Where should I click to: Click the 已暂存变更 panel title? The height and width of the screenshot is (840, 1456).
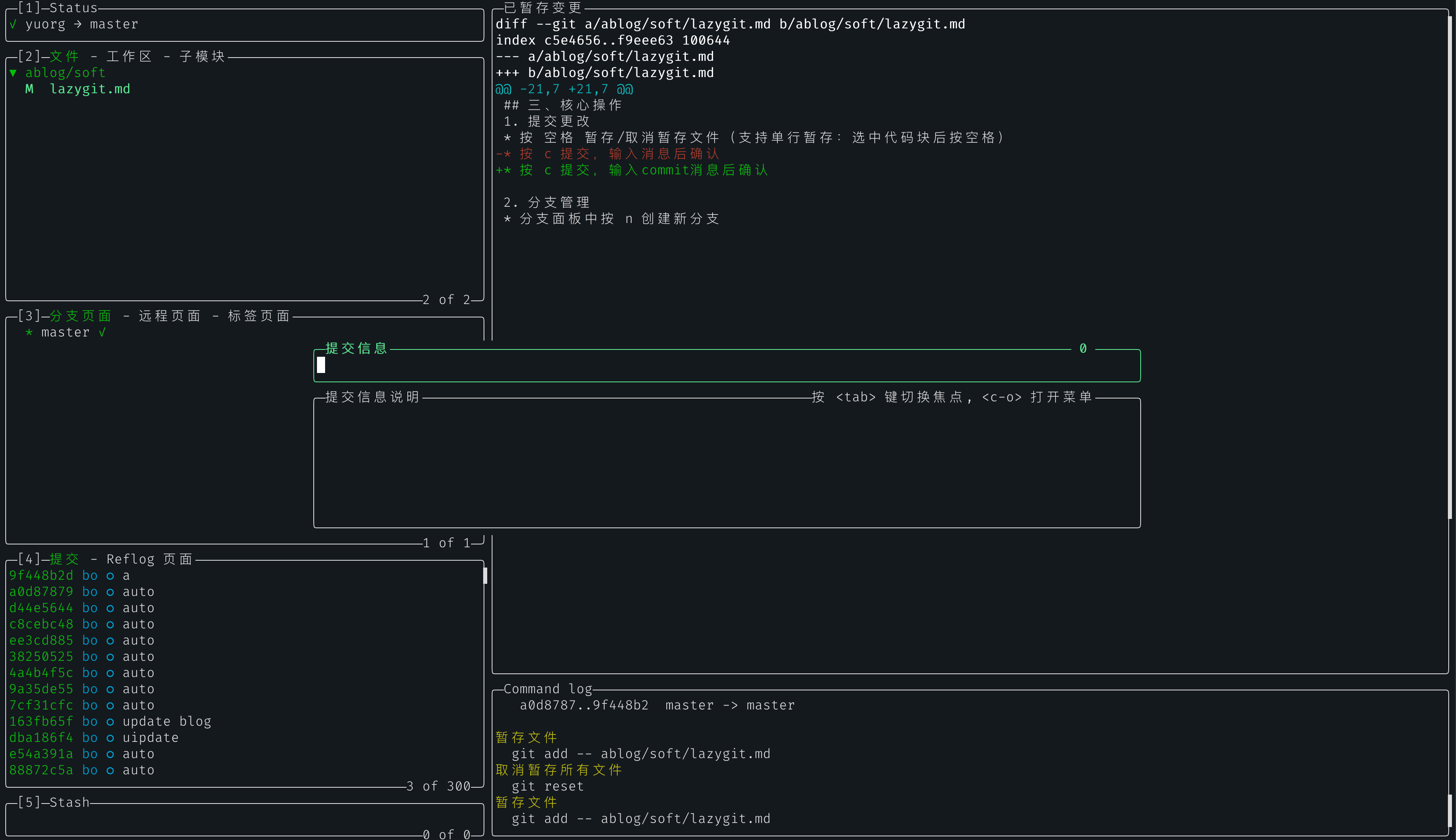coord(542,8)
